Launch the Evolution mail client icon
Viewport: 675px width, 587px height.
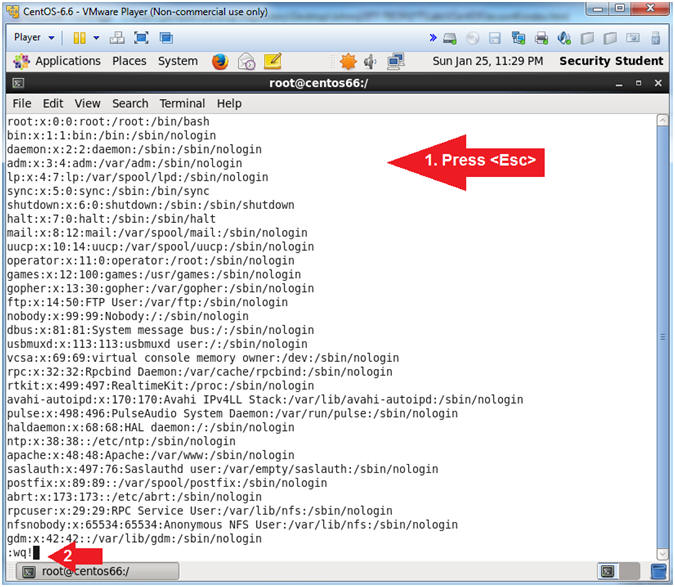point(247,62)
